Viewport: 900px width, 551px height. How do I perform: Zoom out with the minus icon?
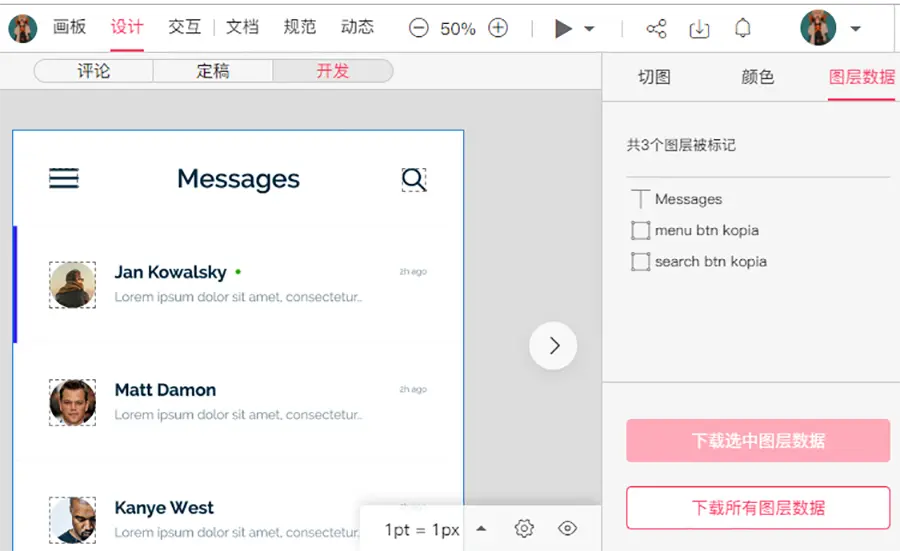[x=418, y=28]
